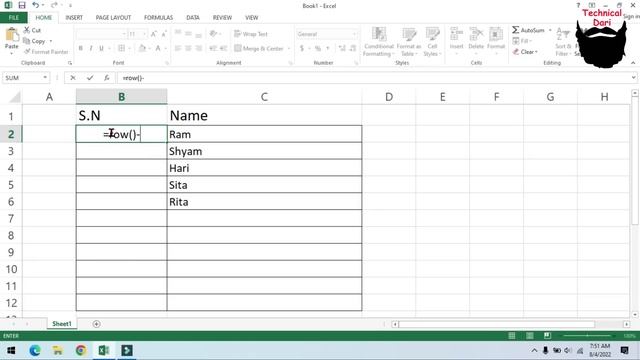
Task: Click column C header
Action: pos(264,97)
